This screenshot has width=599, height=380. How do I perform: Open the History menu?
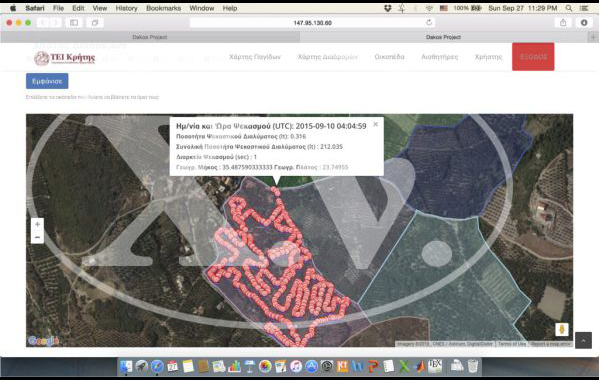[126, 8]
